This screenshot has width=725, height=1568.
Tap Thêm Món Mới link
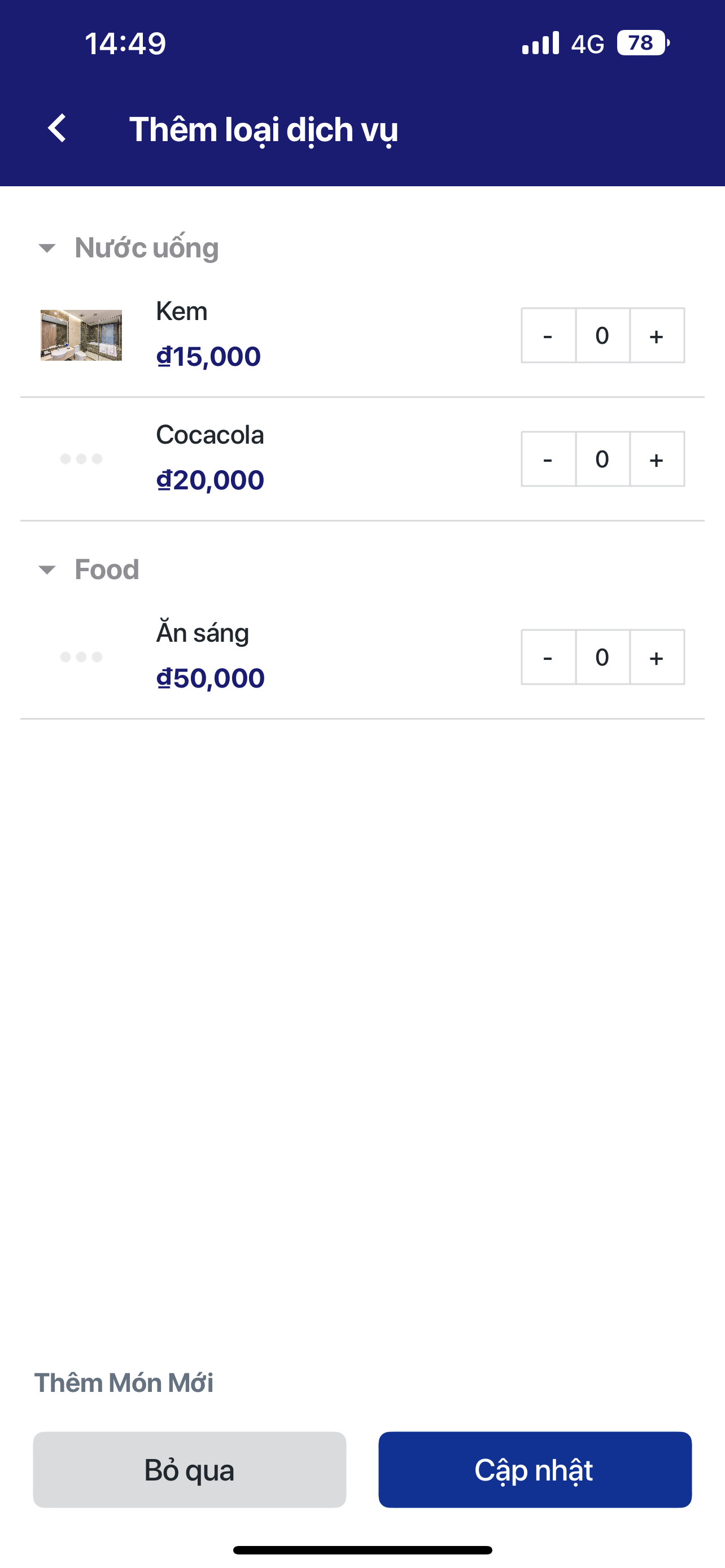click(x=124, y=1383)
